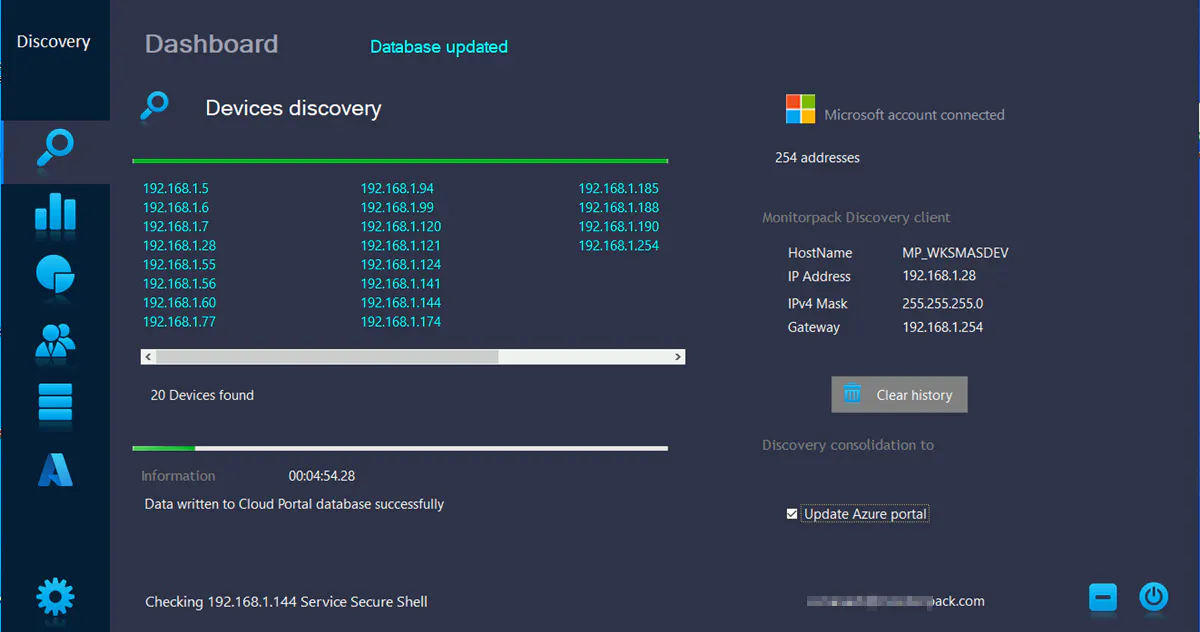Uncheck the Update Azure portal checkbox
This screenshot has height=632, width=1200.
(x=792, y=514)
